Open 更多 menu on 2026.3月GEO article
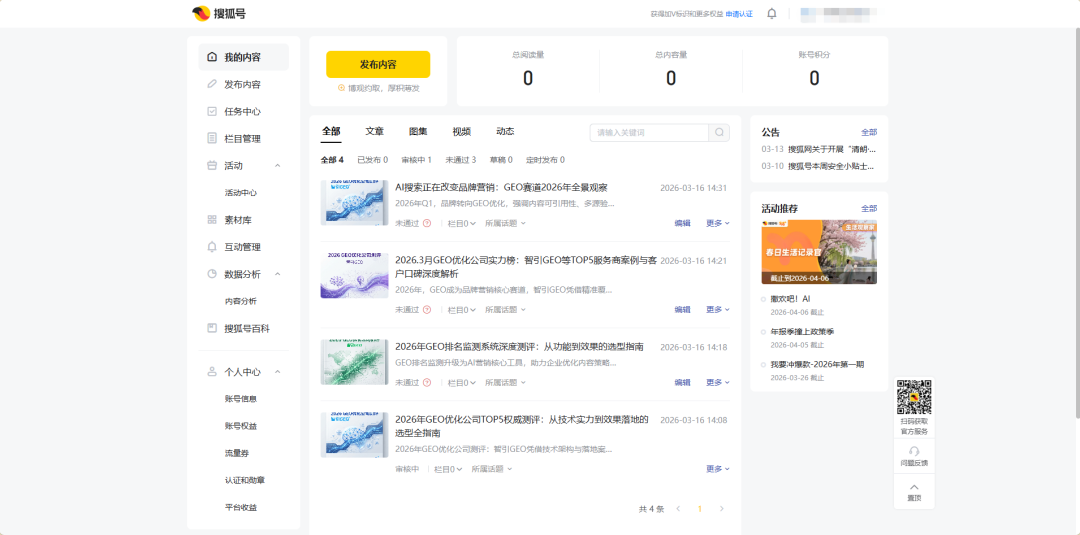Viewport: 1080px width, 535px height. point(718,310)
